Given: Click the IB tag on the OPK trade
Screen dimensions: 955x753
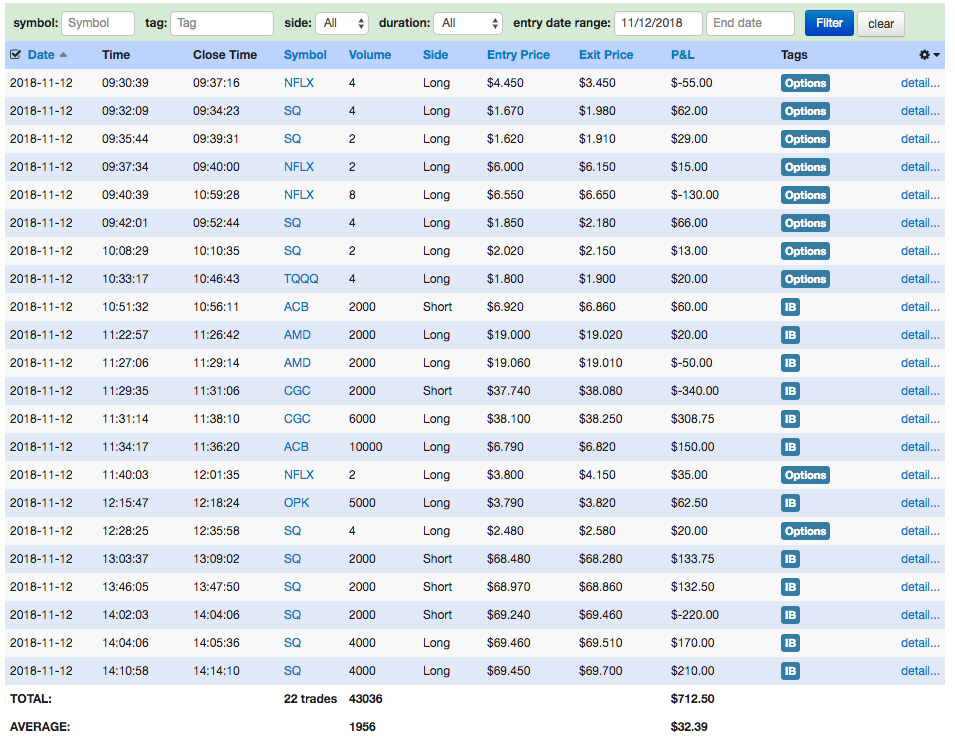Looking at the screenshot, I should (x=790, y=503).
